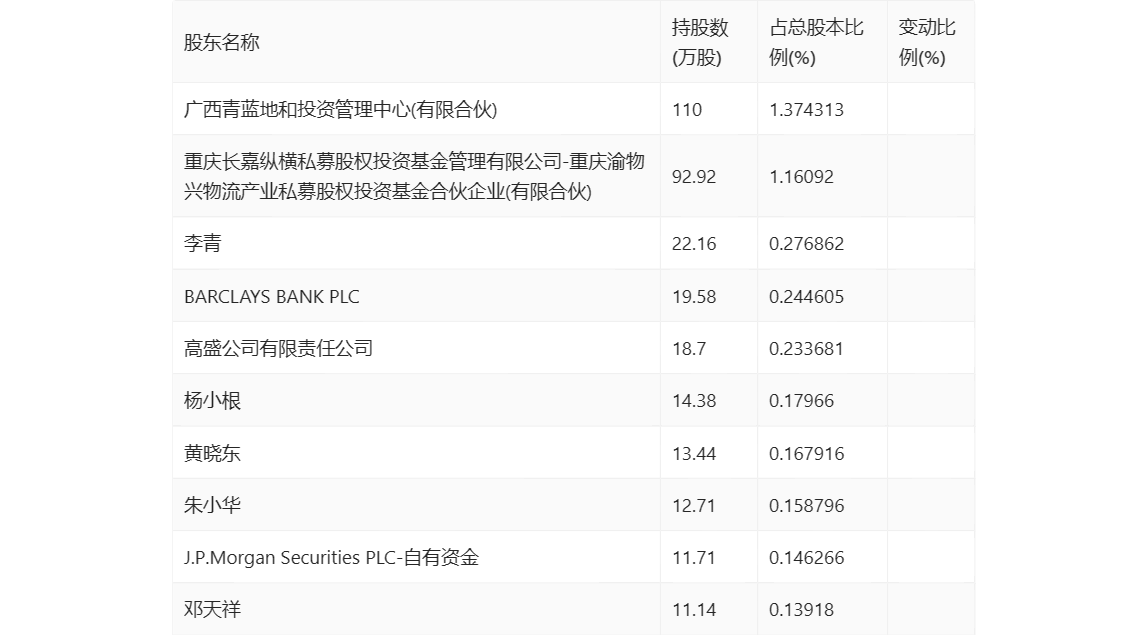Click the name 黄晓东
1148x635 pixels.
pos(212,453)
